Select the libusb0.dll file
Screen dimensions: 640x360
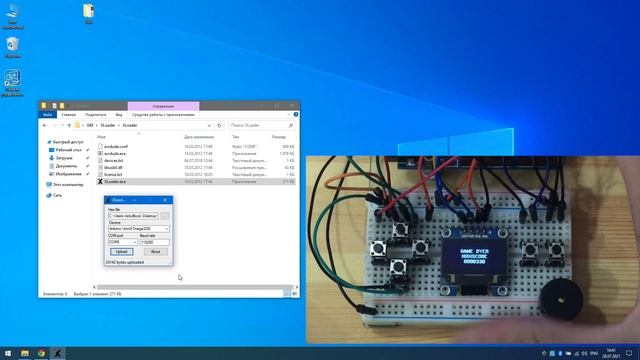pyautogui.click(x=113, y=167)
